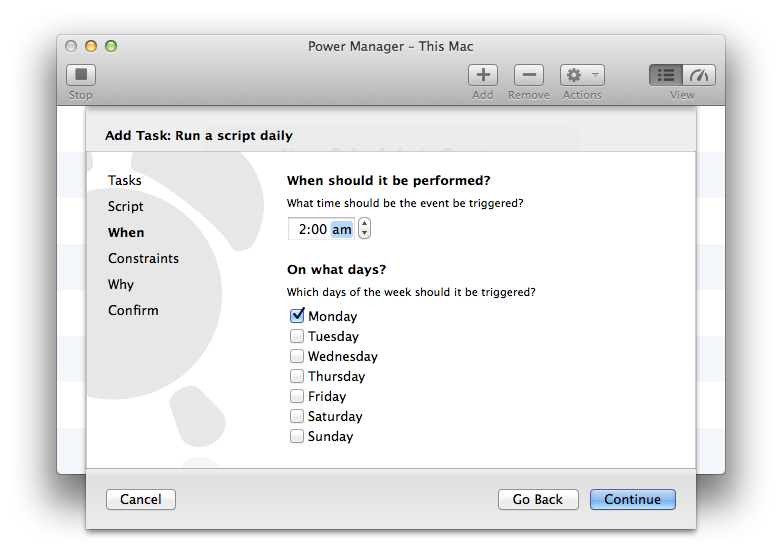
Task: Increase time with stepper up arrow
Action: pyautogui.click(x=365, y=224)
